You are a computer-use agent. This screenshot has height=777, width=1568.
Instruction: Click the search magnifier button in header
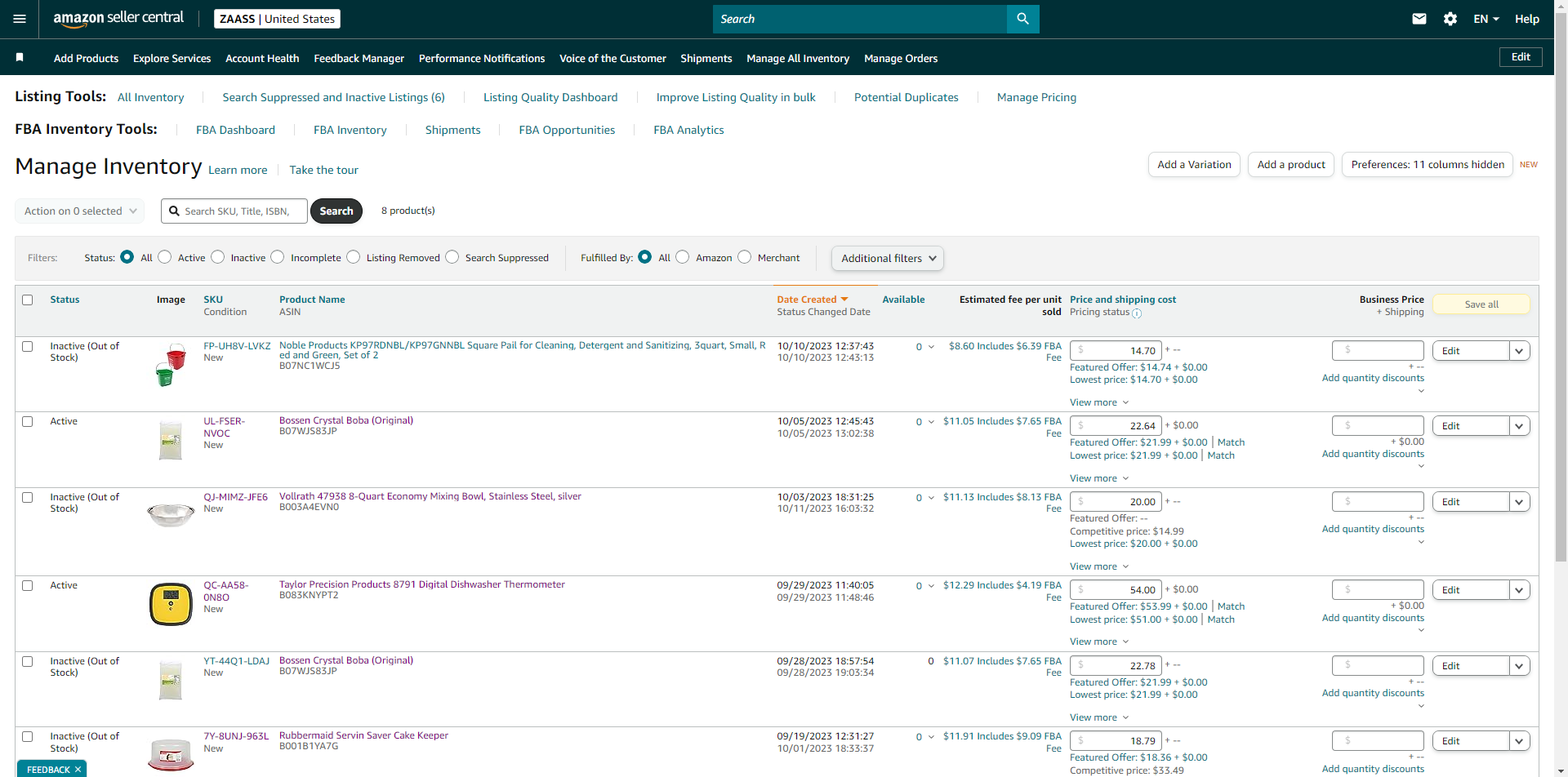1022,19
